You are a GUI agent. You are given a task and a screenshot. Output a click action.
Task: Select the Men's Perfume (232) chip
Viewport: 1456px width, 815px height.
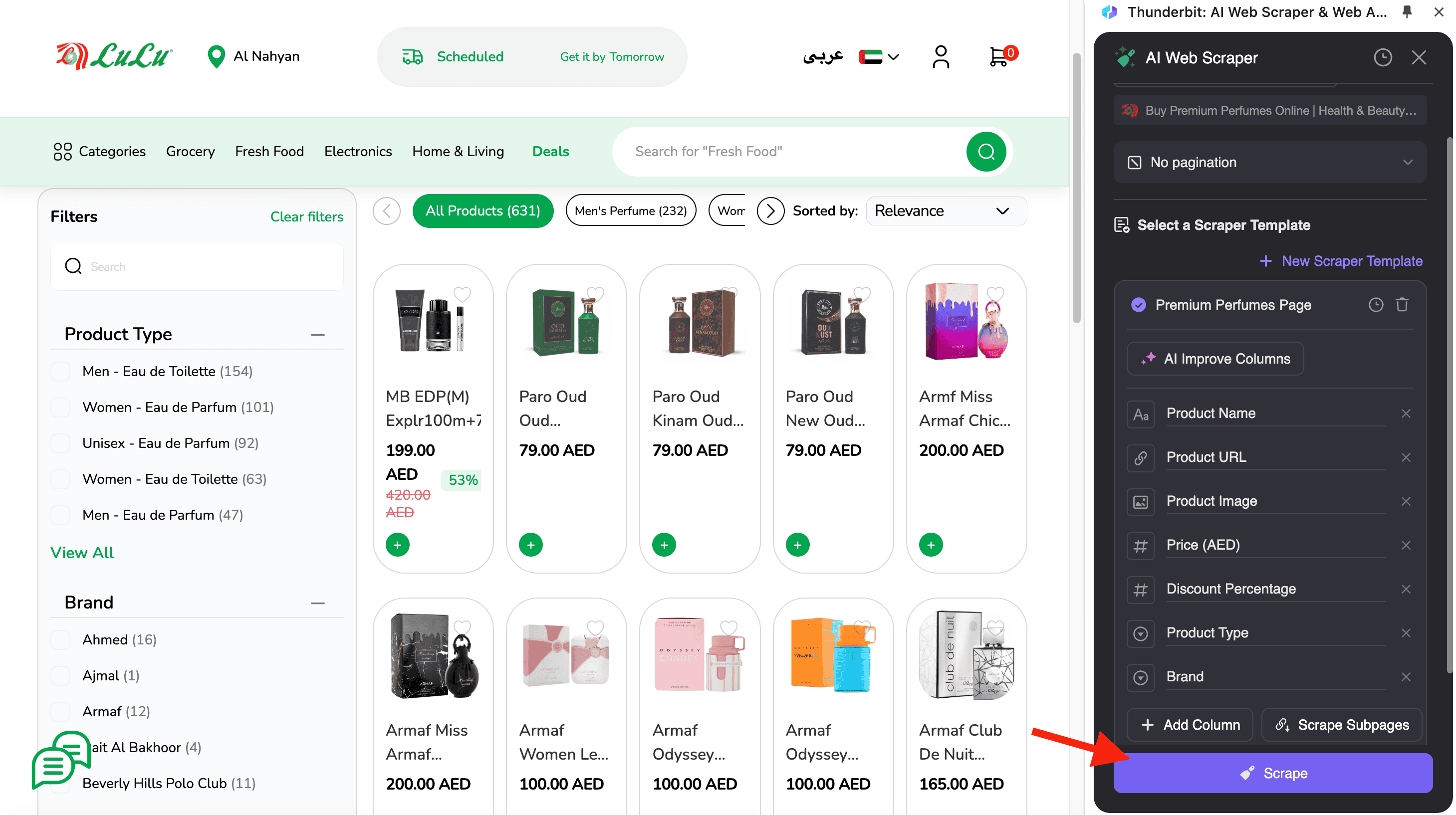(631, 211)
